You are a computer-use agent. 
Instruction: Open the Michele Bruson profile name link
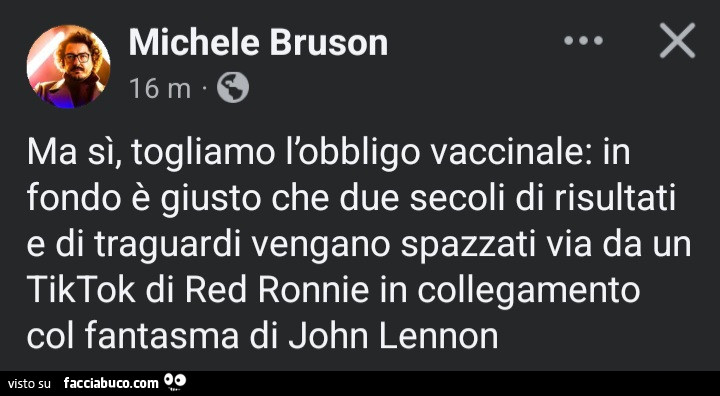(x=259, y=43)
